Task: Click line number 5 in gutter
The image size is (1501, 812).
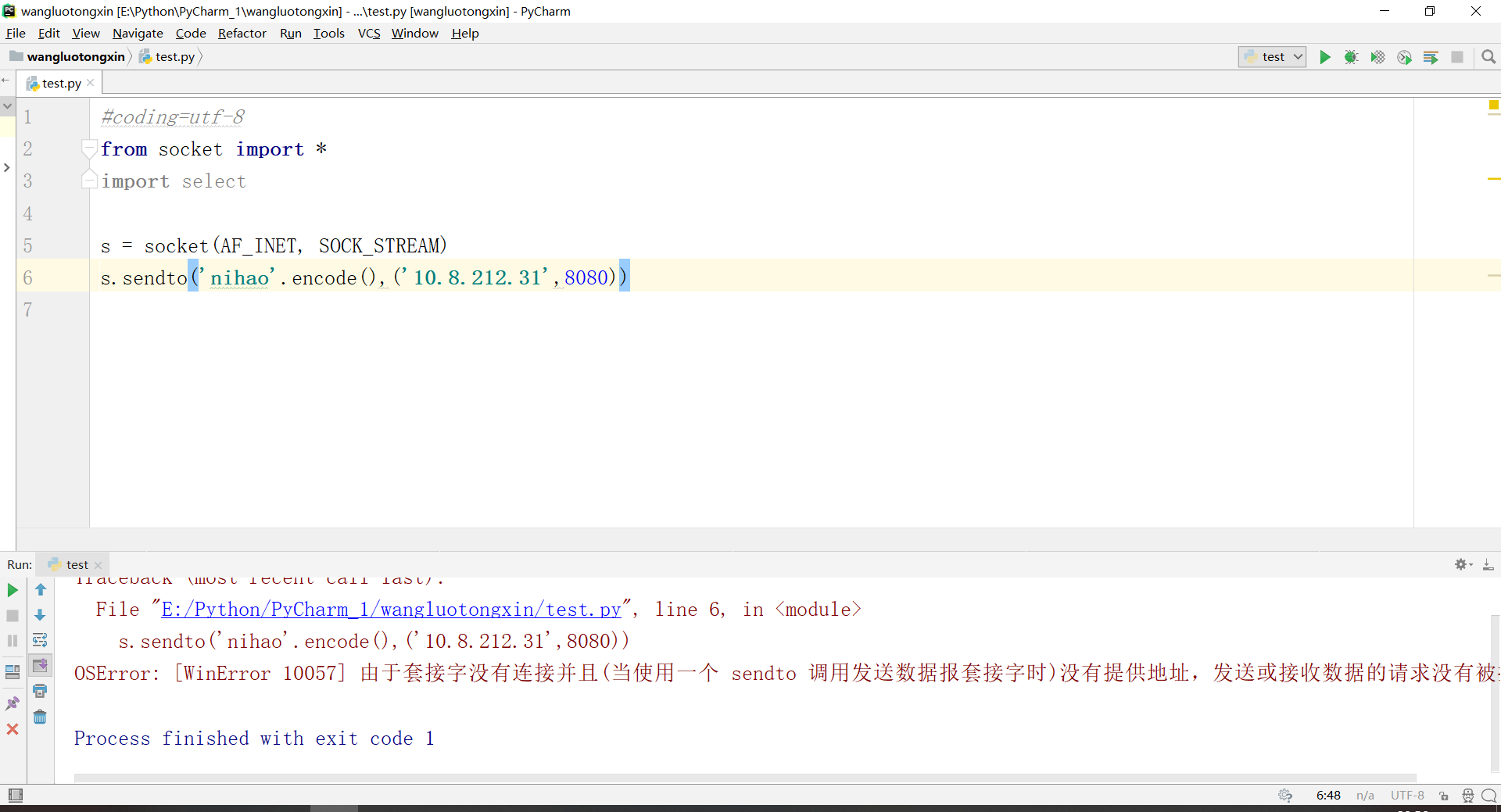Action: click(28, 245)
